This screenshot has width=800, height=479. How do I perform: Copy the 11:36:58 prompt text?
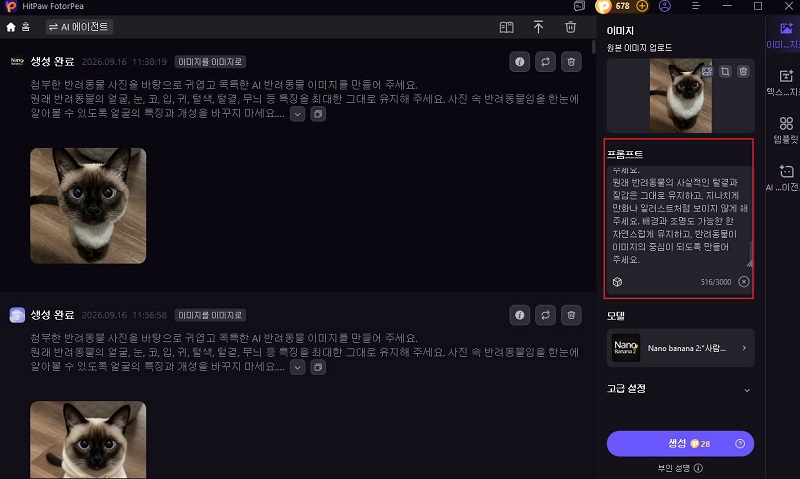coord(318,367)
